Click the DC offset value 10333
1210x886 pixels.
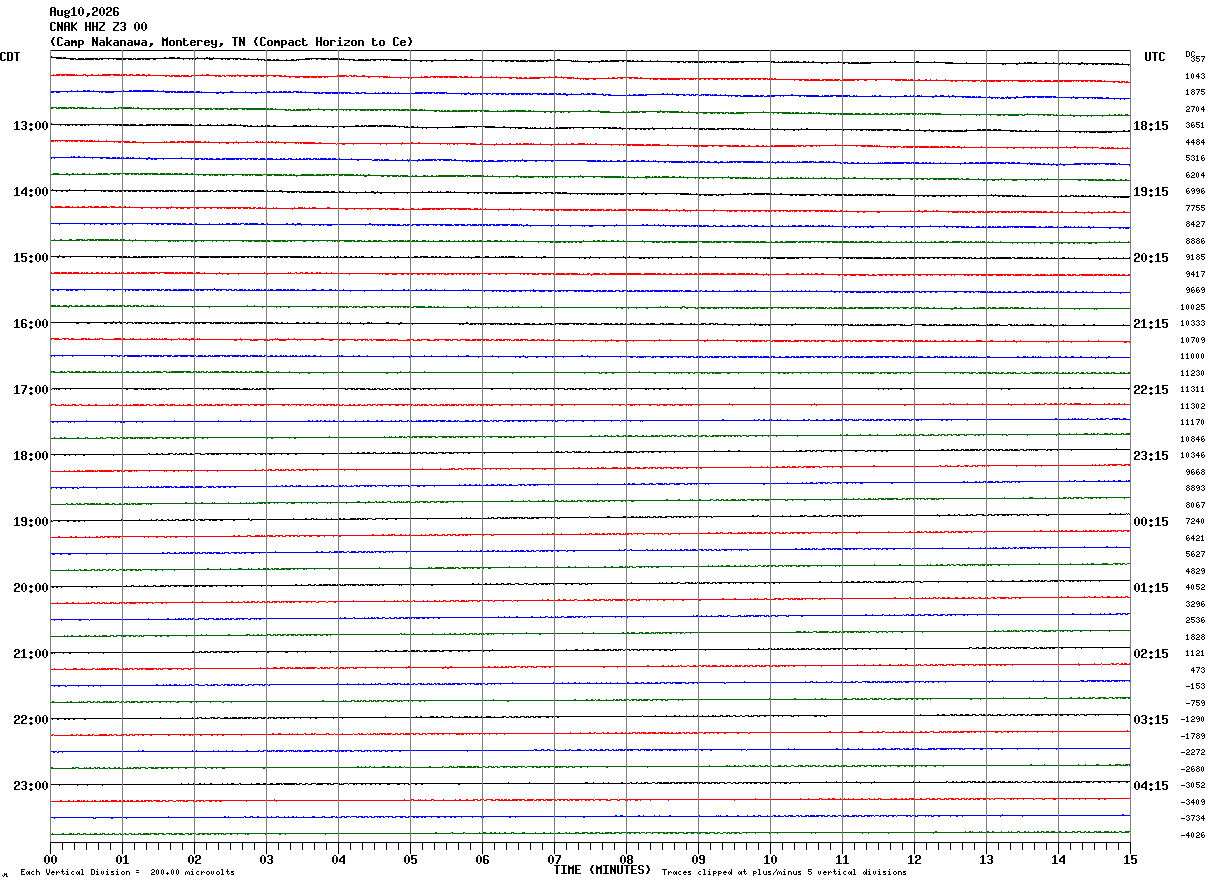pos(1193,324)
